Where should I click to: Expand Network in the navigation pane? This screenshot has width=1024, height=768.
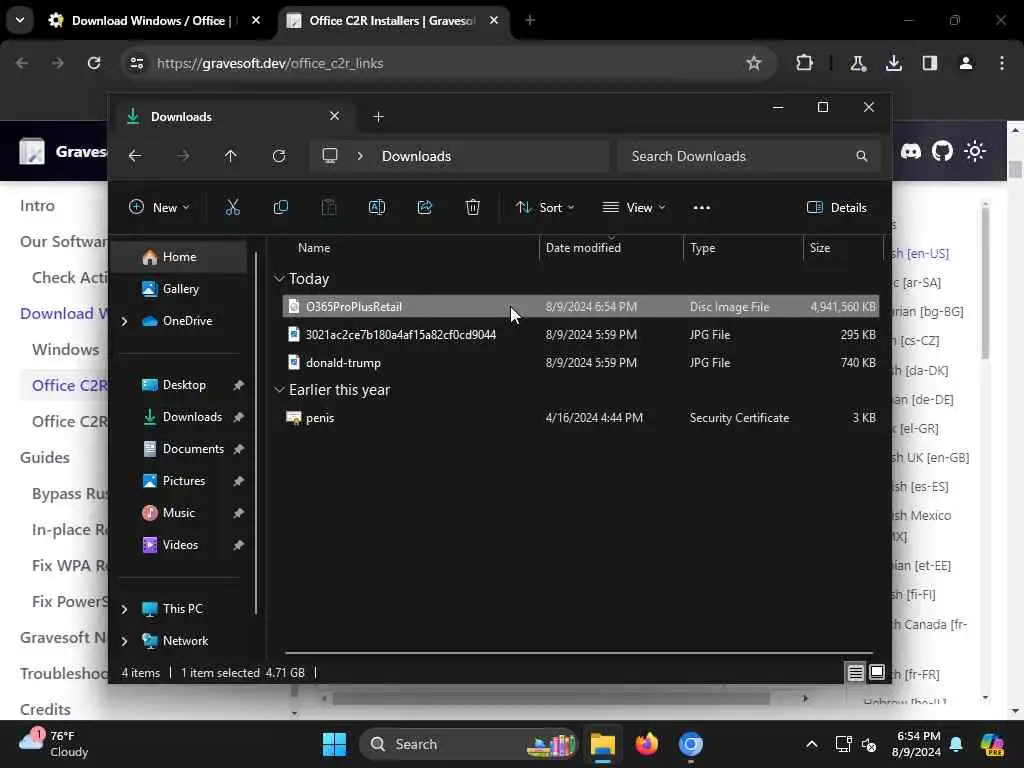point(124,641)
